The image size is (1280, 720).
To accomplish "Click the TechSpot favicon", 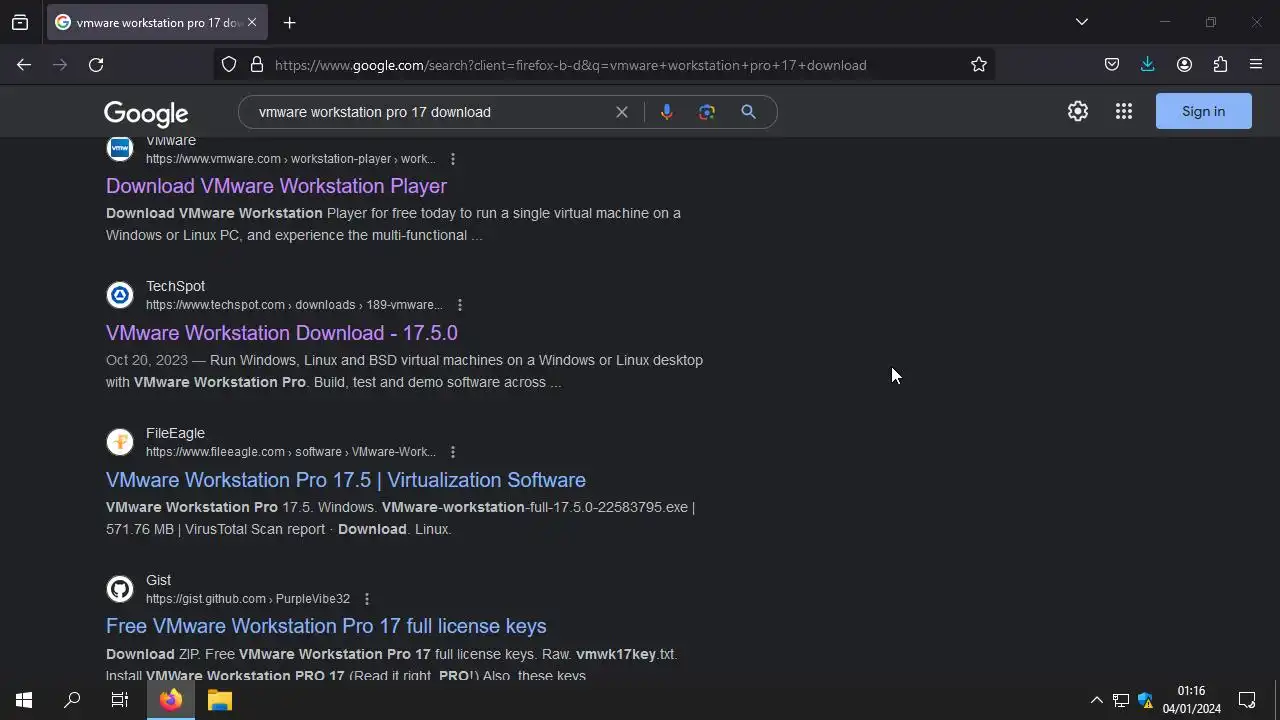I will 120,295.
